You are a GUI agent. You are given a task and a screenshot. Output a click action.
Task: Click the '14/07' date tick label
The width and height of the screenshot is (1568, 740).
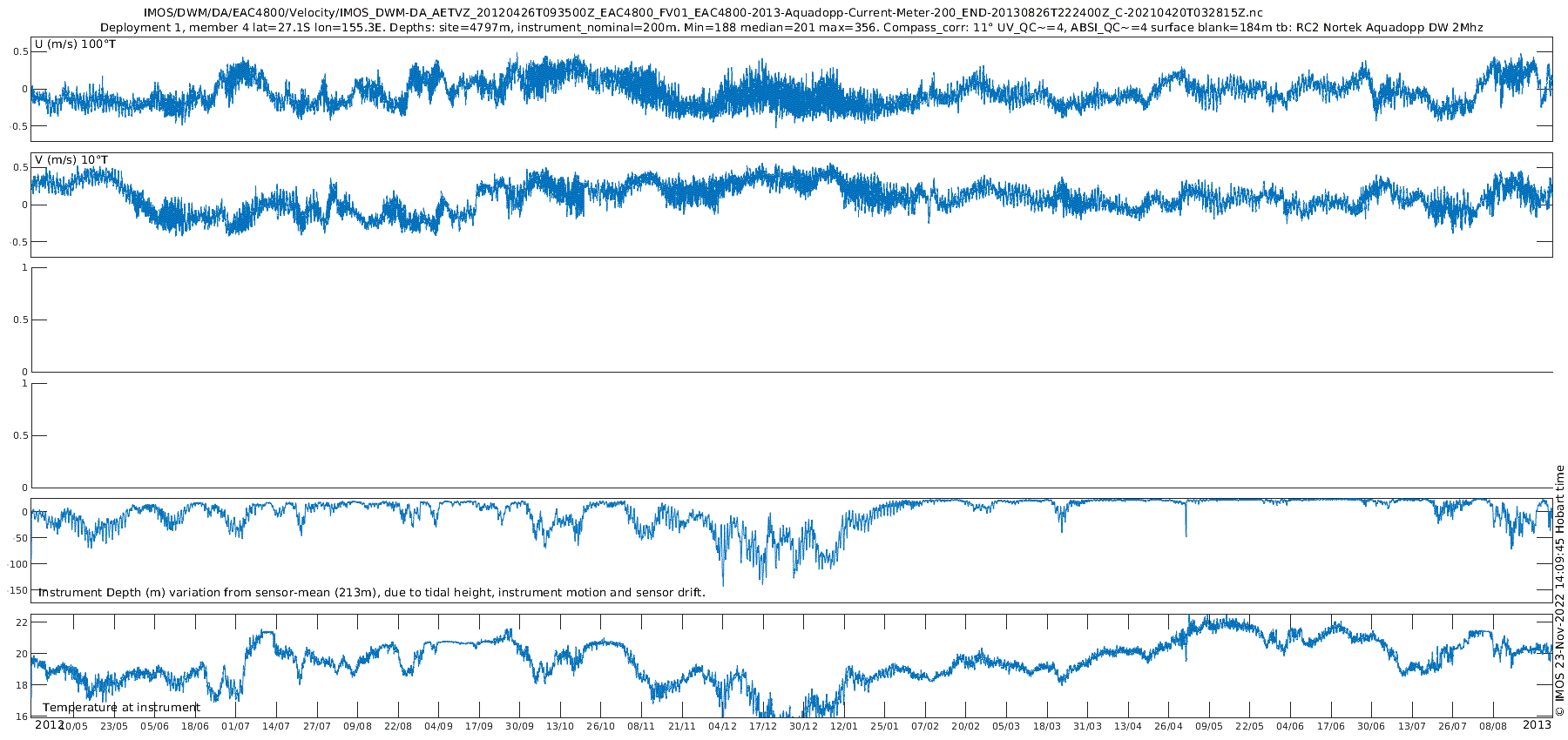276,726
